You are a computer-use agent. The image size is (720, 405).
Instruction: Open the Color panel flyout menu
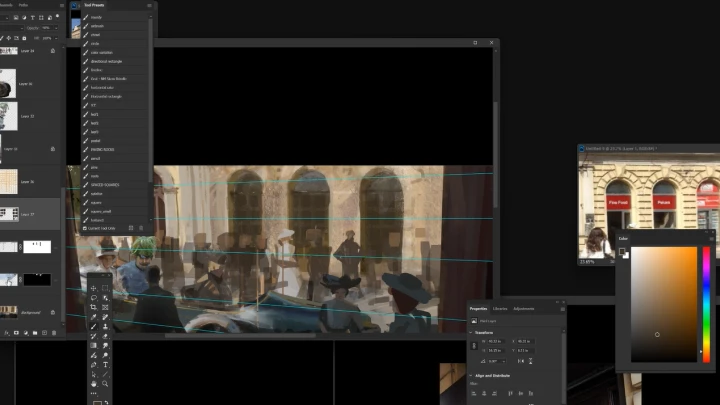pos(711,239)
